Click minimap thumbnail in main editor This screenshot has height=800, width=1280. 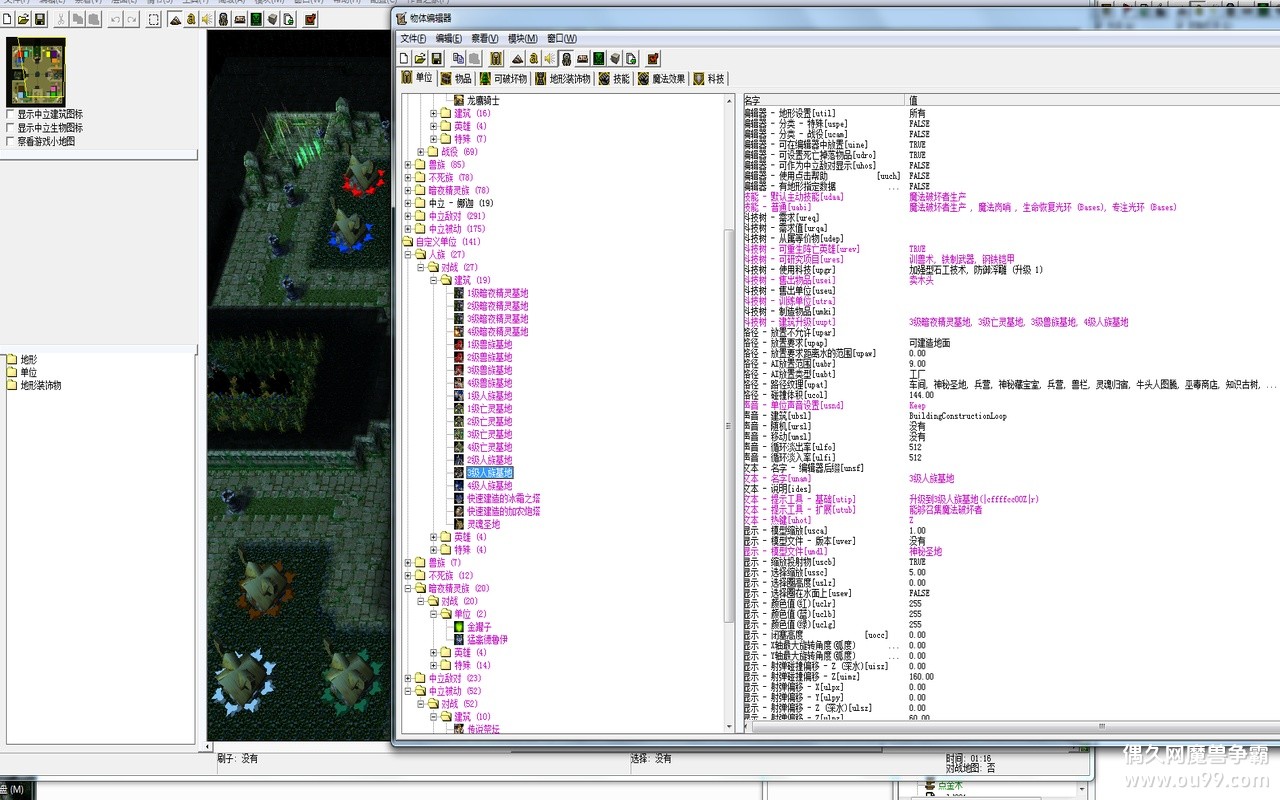pos(37,72)
